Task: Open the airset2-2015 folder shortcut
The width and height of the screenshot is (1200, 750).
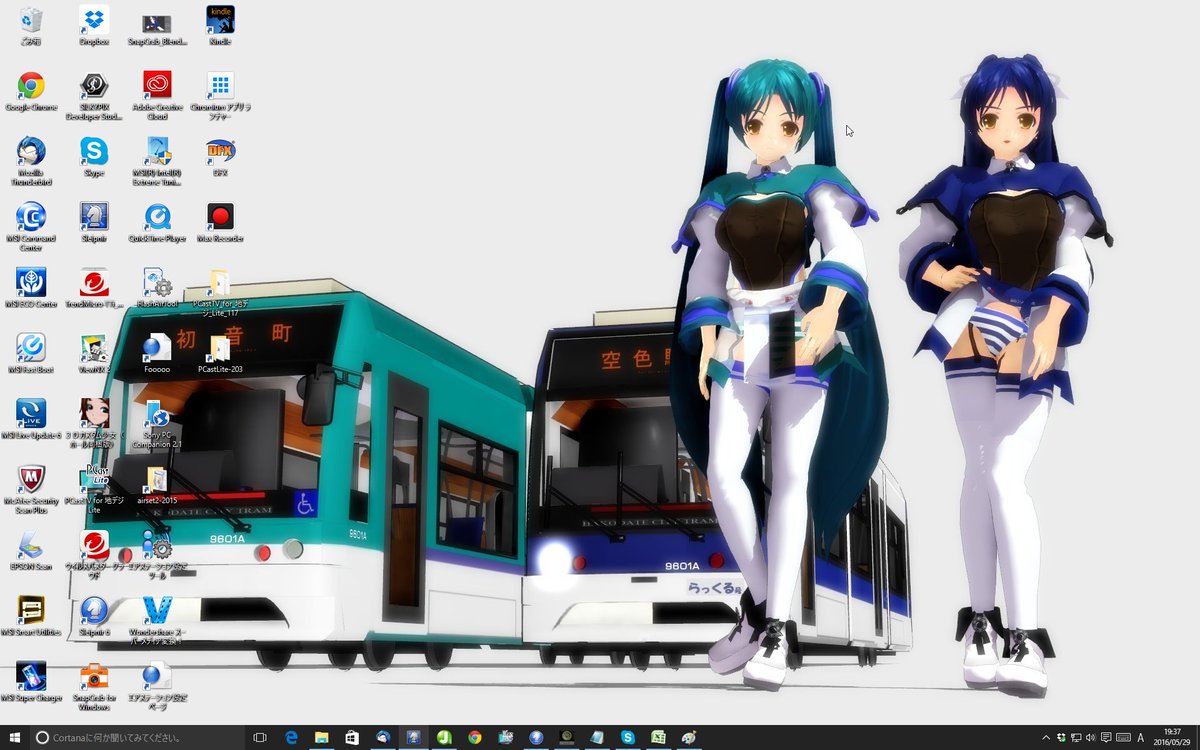Action: coord(157,485)
